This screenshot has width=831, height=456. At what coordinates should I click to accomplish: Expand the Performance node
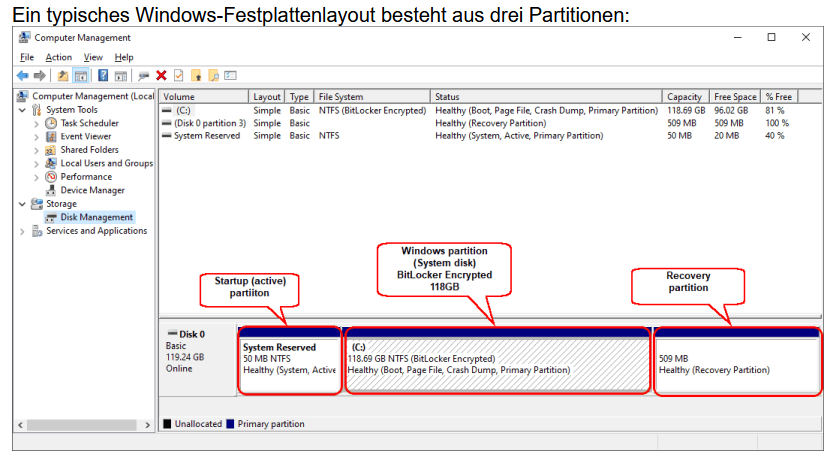point(36,177)
